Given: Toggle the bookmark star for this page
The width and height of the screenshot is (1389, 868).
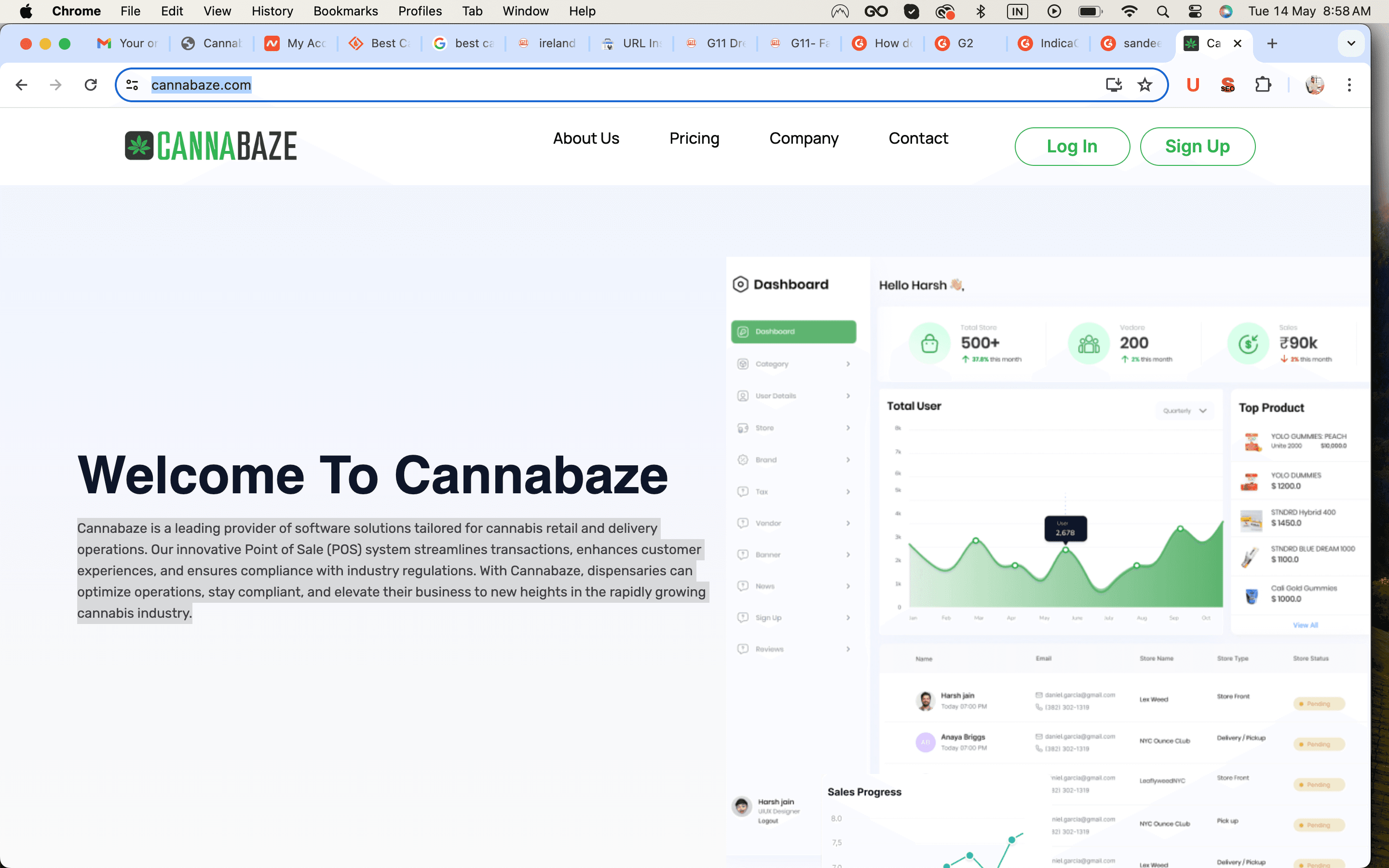Looking at the screenshot, I should pyautogui.click(x=1145, y=84).
